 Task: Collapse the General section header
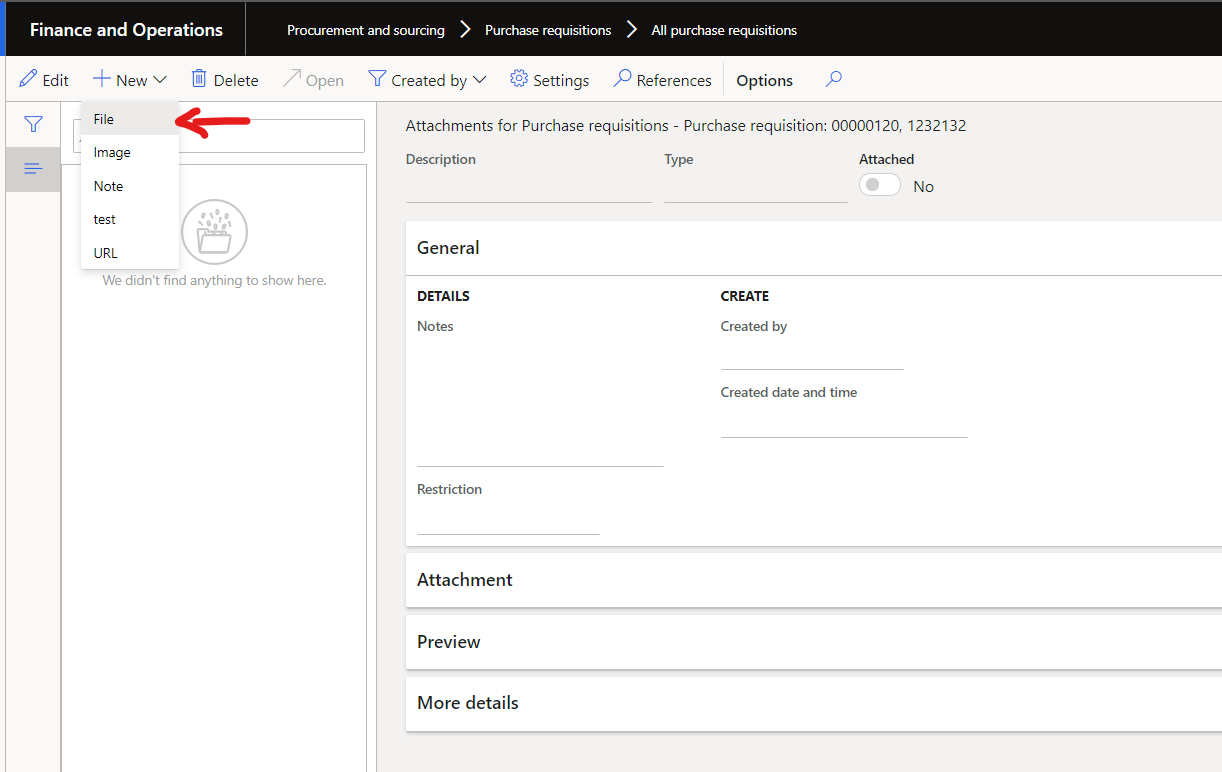[814, 248]
